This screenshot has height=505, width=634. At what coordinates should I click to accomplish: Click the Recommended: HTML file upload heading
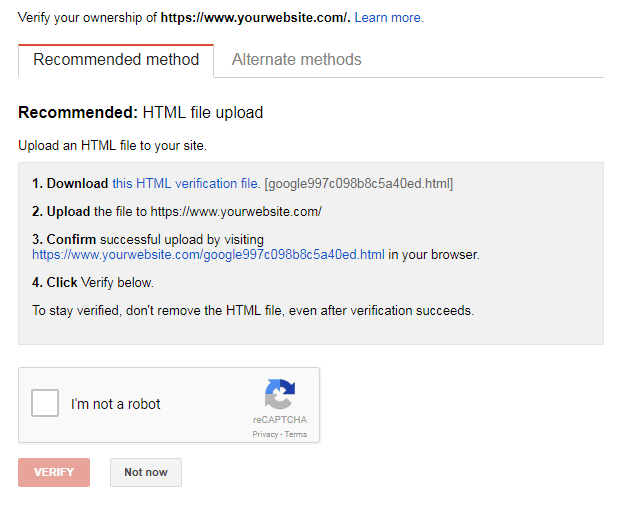pyautogui.click(x=141, y=112)
